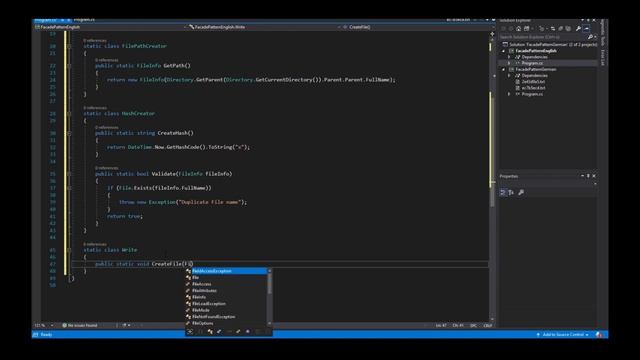Select FacadePatternEnglish project name
Viewport: 640px width, 360px height.
(x=536, y=51)
